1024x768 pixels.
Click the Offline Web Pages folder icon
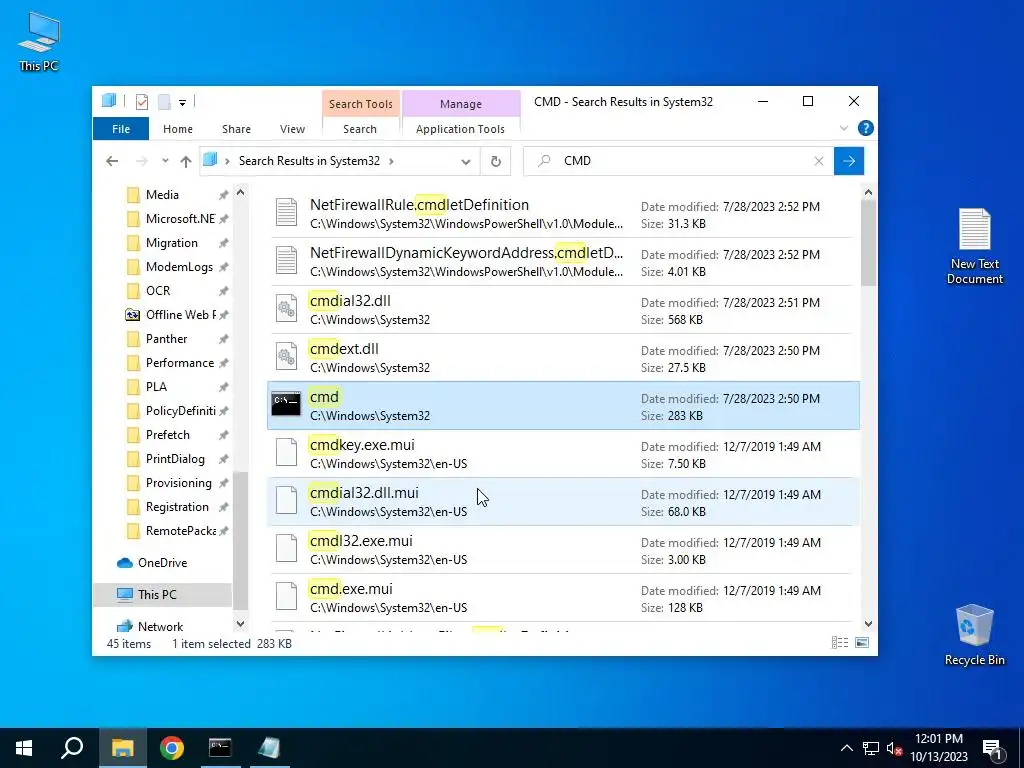coord(133,315)
